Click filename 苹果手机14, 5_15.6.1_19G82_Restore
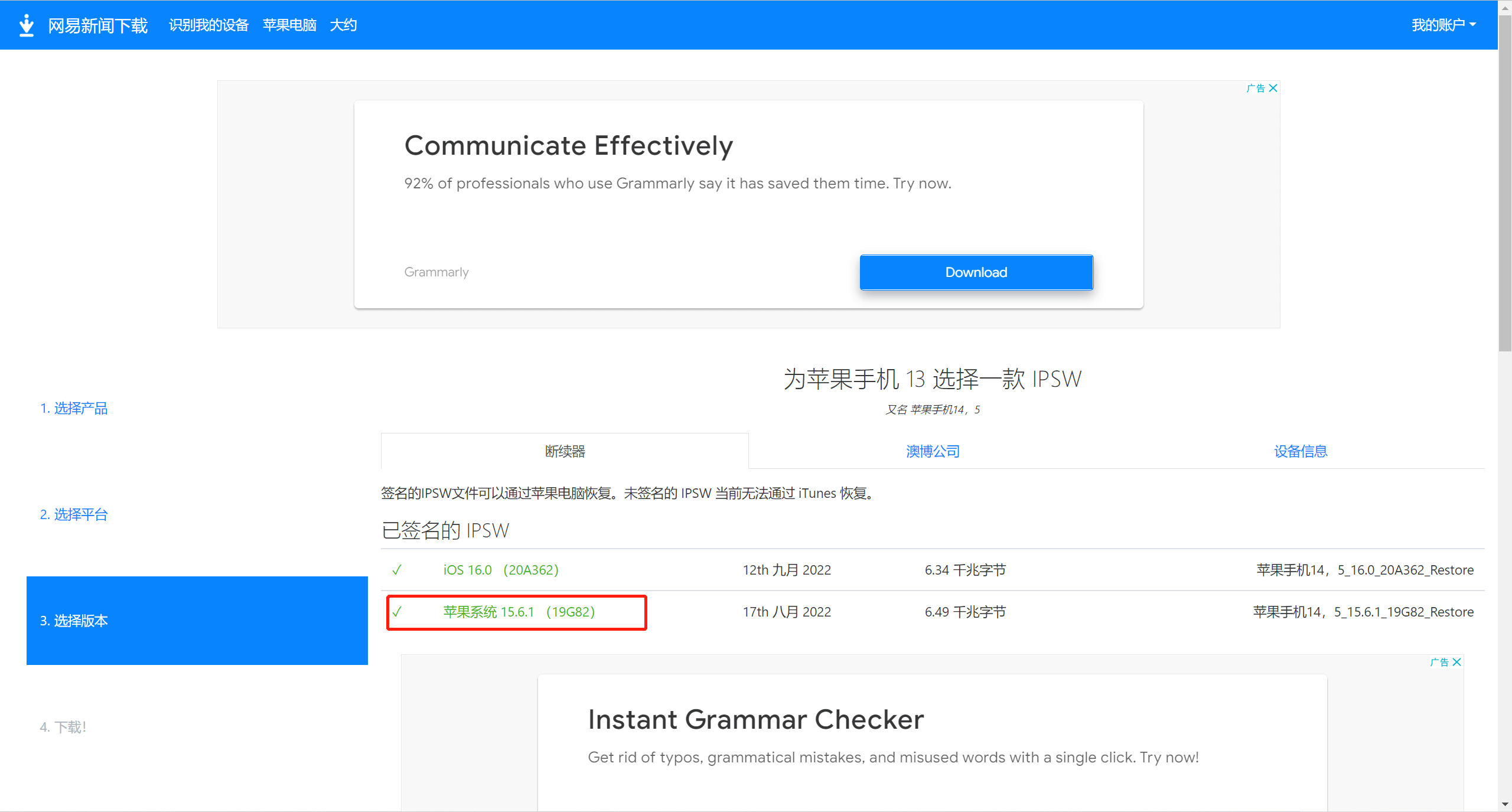This screenshot has width=1512, height=812. click(x=1363, y=612)
